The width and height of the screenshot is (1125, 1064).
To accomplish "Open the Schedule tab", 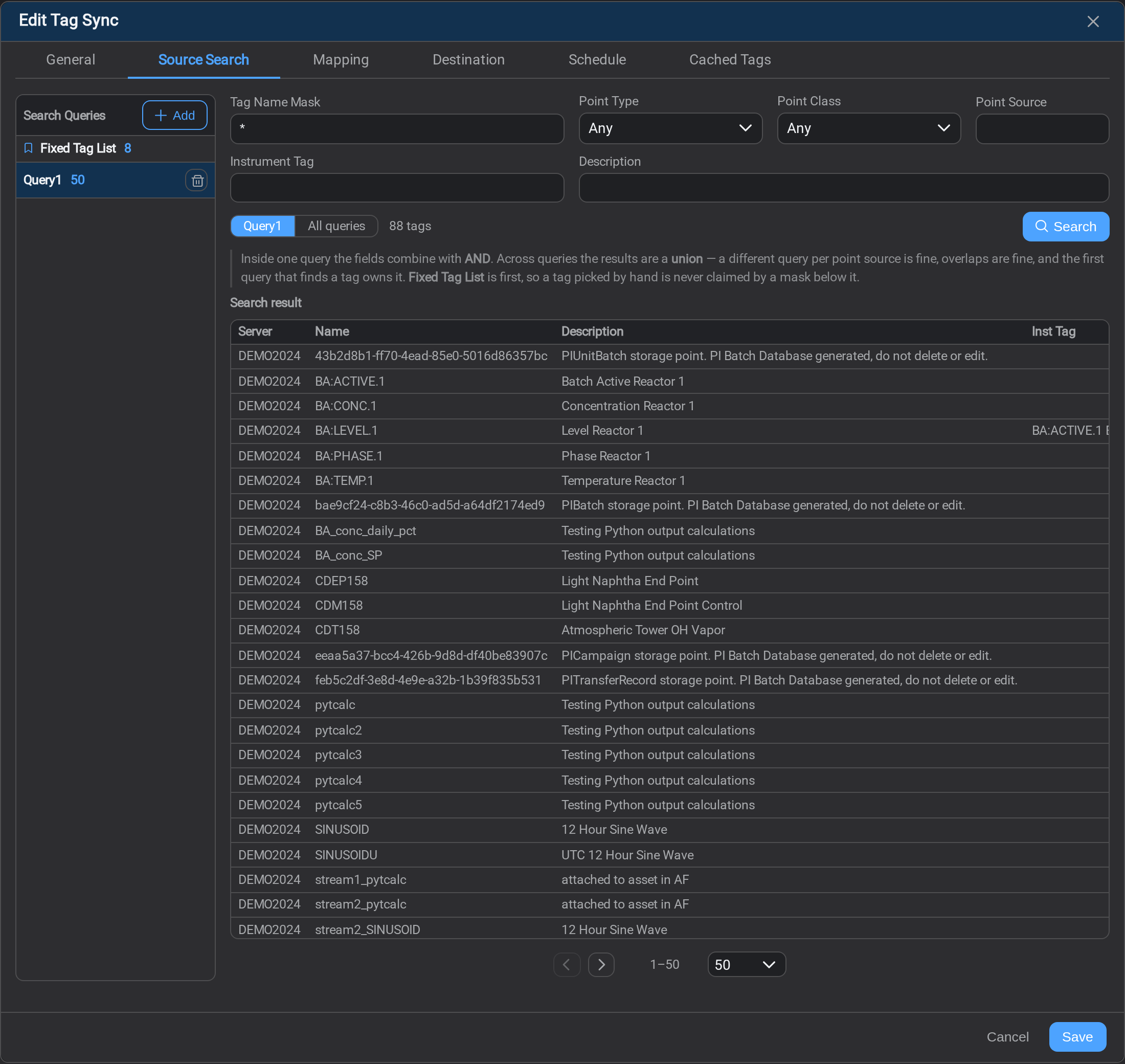I will pos(597,59).
